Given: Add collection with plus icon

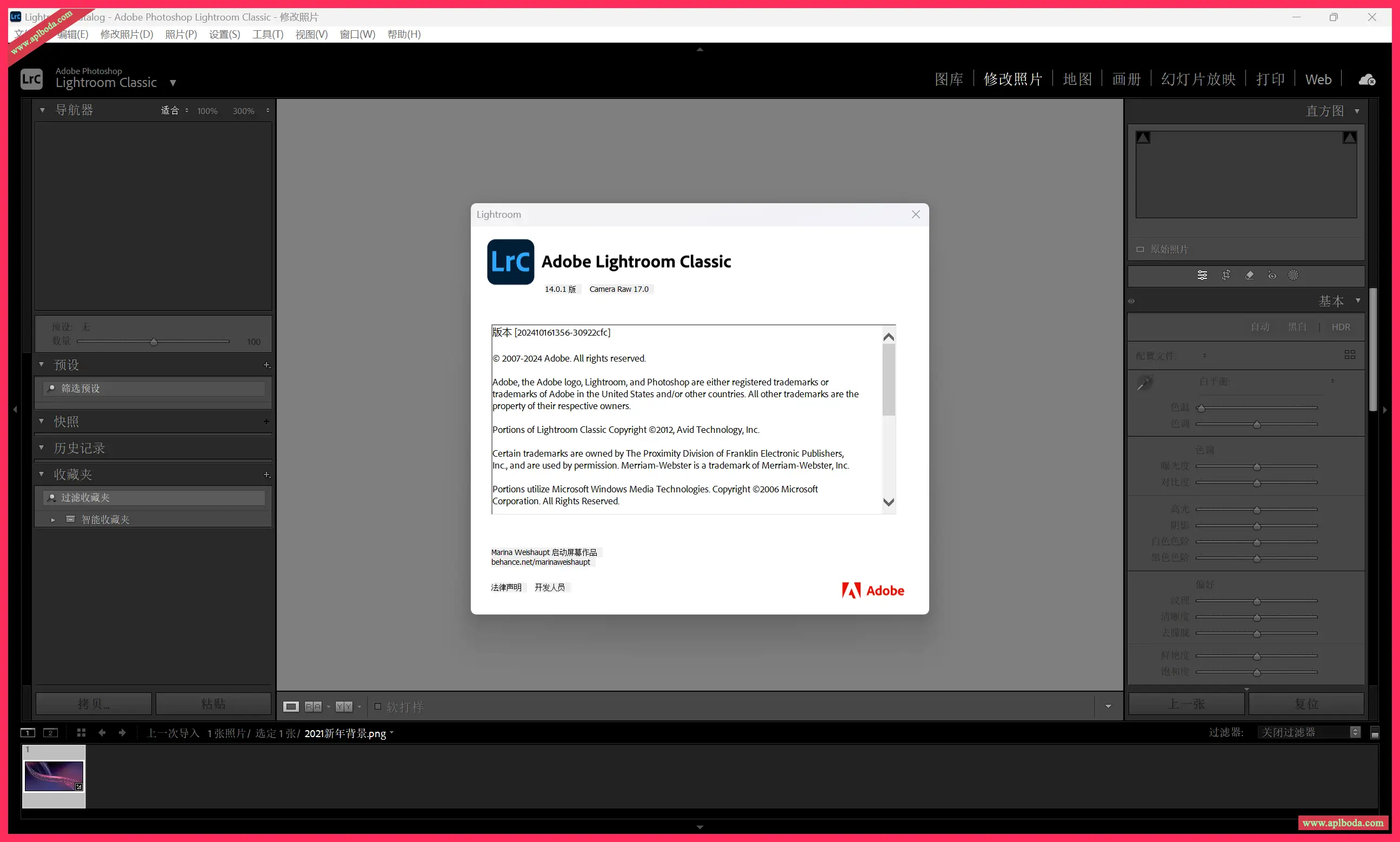Looking at the screenshot, I should click(x=266, y=475).
